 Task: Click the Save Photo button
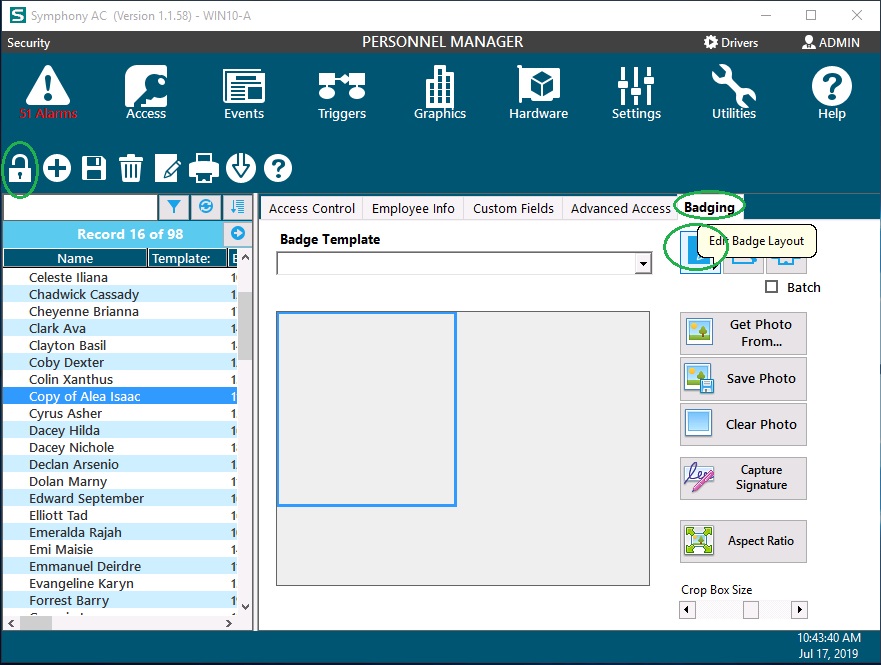pos(743,379)
